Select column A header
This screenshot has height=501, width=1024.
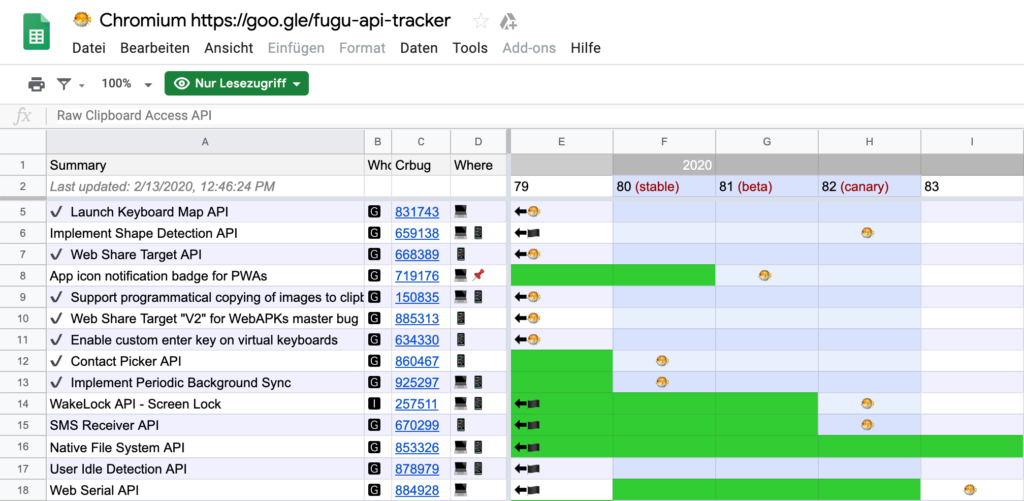pyautogui.click(x=205, y=141)
